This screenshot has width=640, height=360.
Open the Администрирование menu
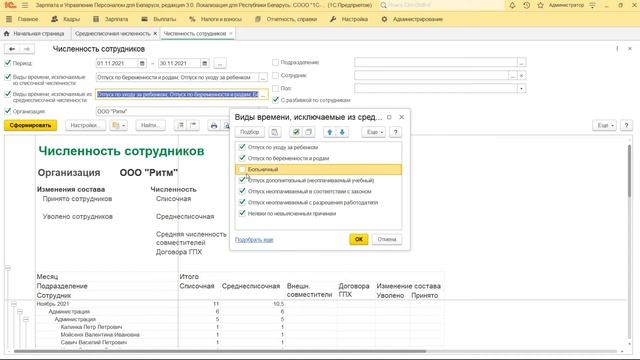point(412,19)
